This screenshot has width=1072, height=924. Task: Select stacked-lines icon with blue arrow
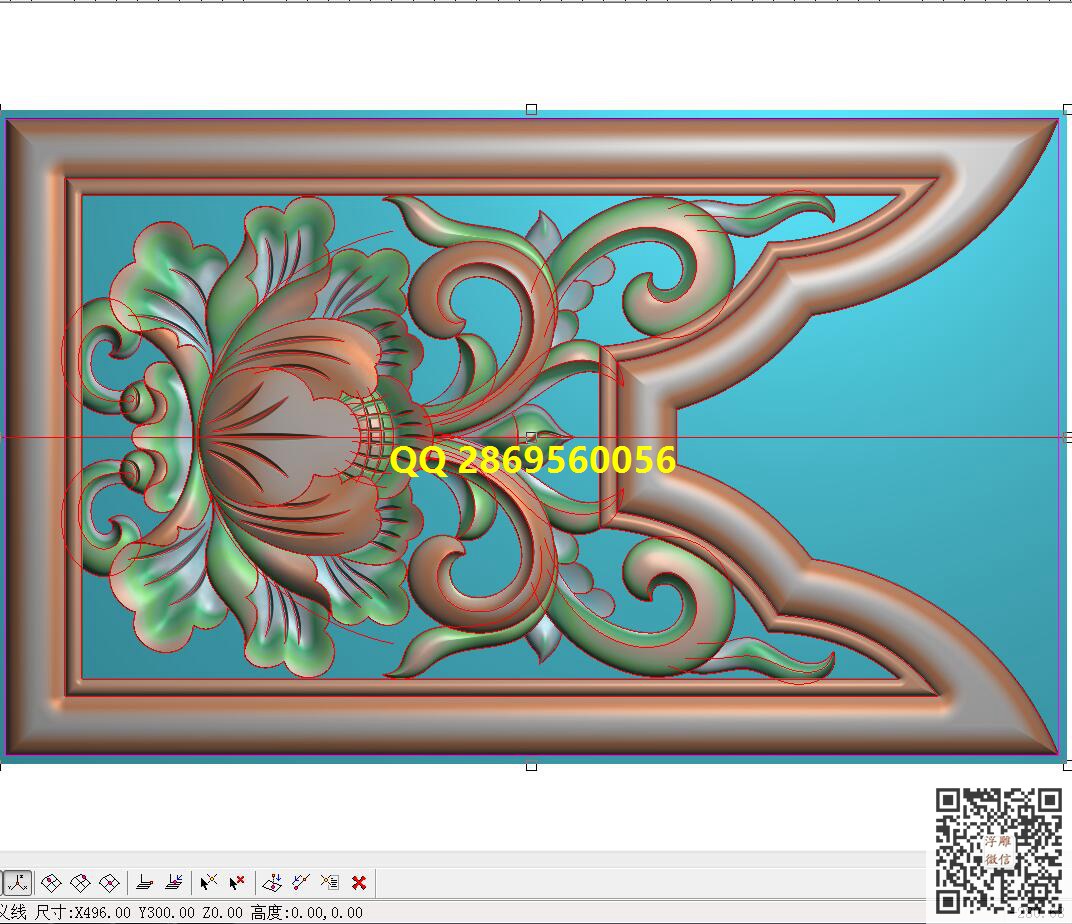tap(174, 883)
